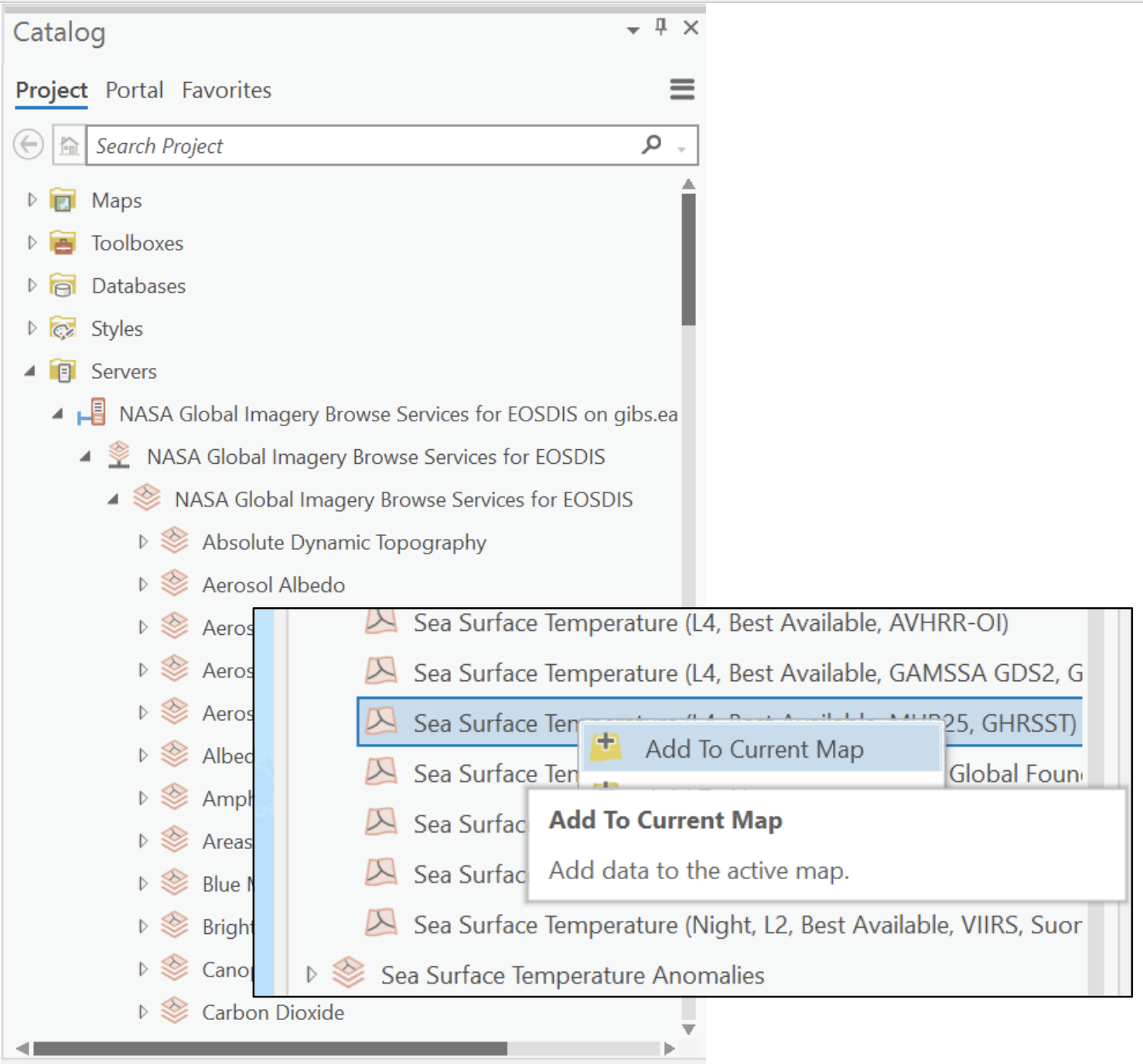Click the GHRSST layer icon in the highlighted row
The image size is (1143, 1064).
pos(381,721)
